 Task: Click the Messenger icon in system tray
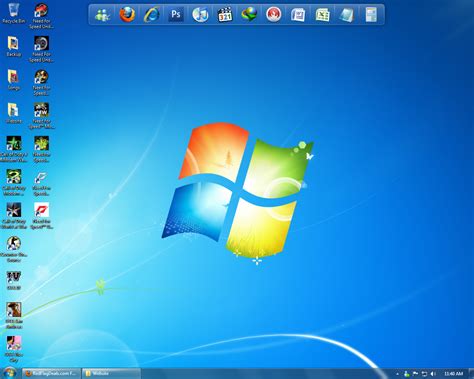pyautogui.click(x=406, y=374)
